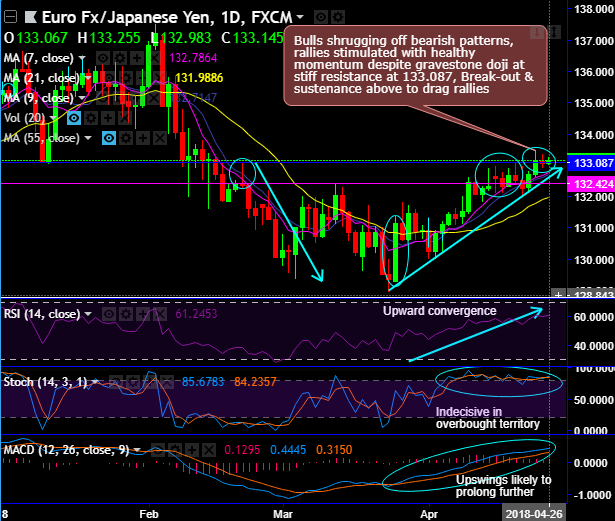This screenshot has height=521, width=615.
Task: Open chart settings gear beside FXCM title
Action: pyautogui.click(x=338, y=17)
